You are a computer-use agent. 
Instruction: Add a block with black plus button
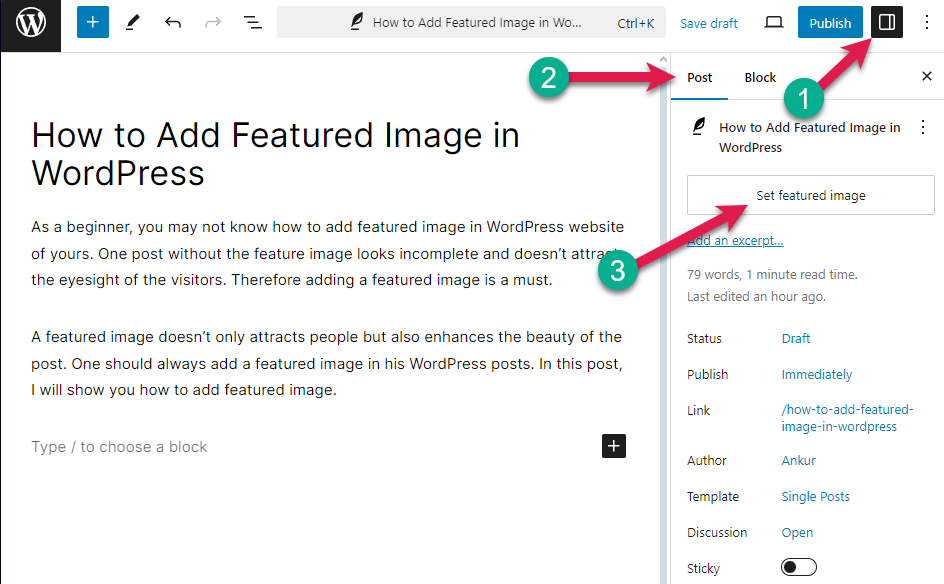(613, 446)
